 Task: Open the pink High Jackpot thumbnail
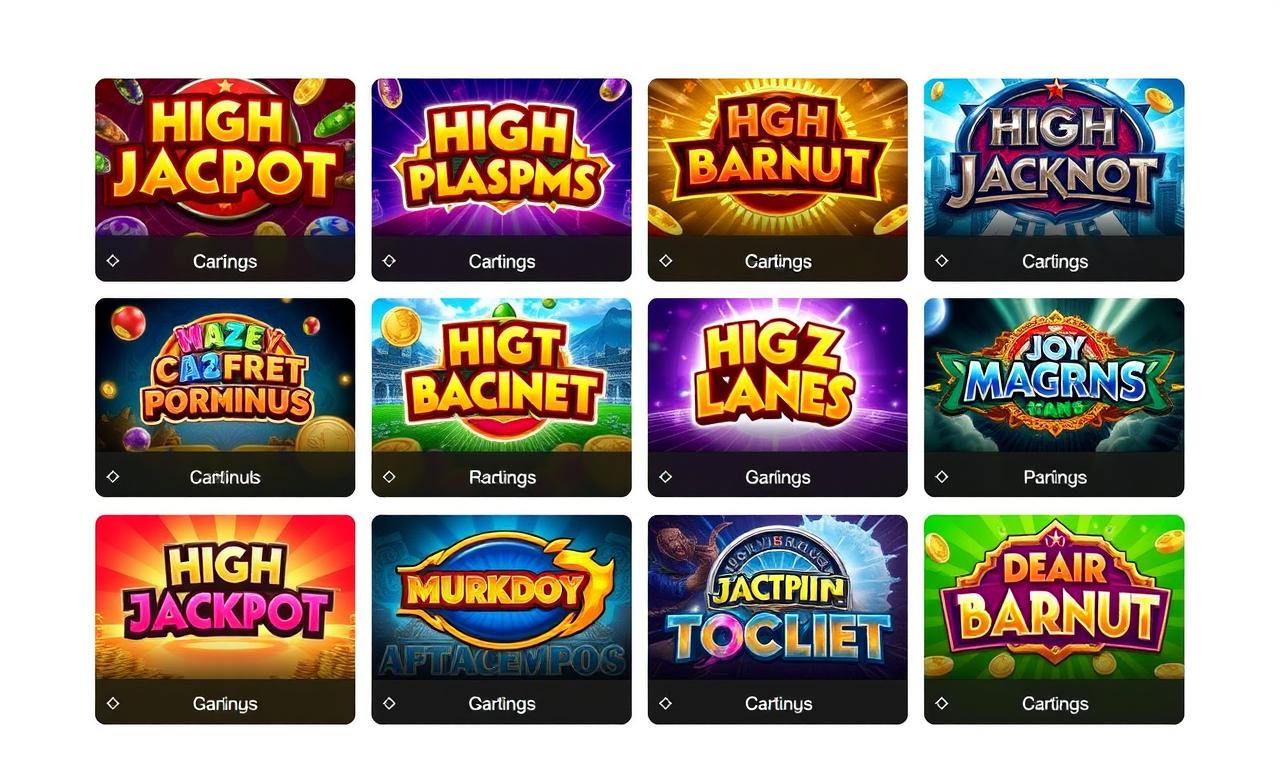[225, 598]
